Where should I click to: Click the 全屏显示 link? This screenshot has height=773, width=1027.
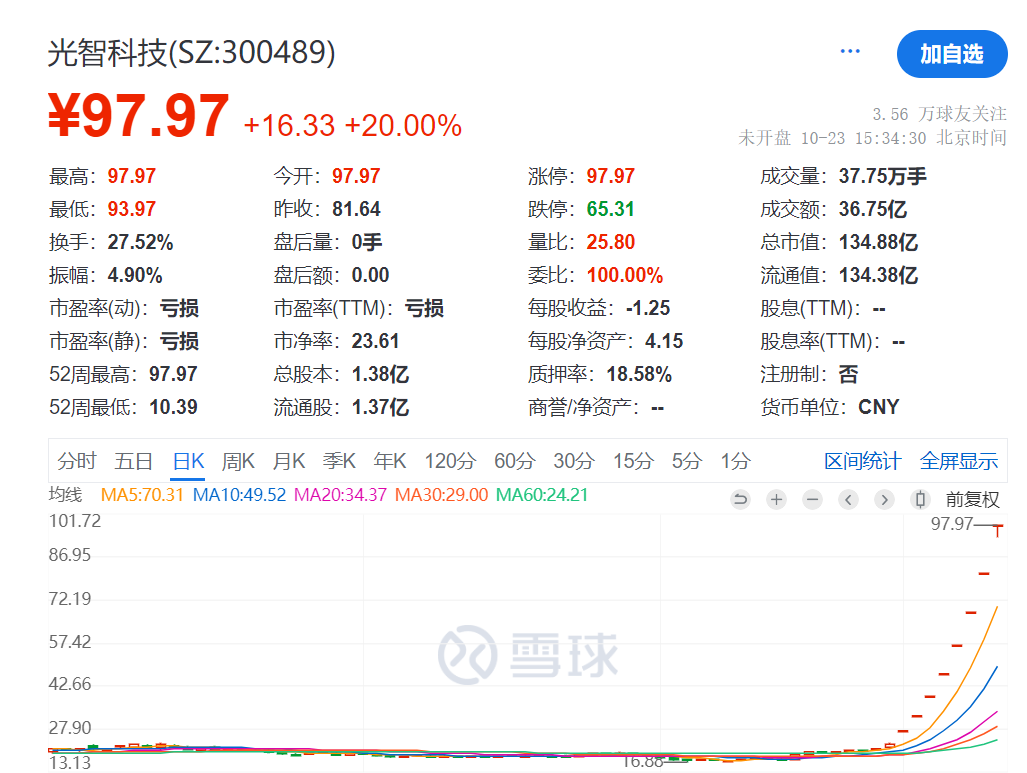coord(959,461)
